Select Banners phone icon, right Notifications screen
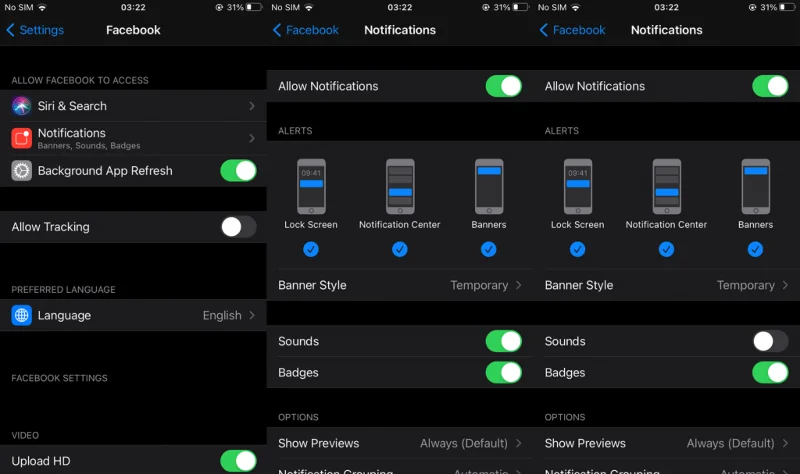Image resolution: width=800 pixels, height=474 pixels. pos(755,186)
